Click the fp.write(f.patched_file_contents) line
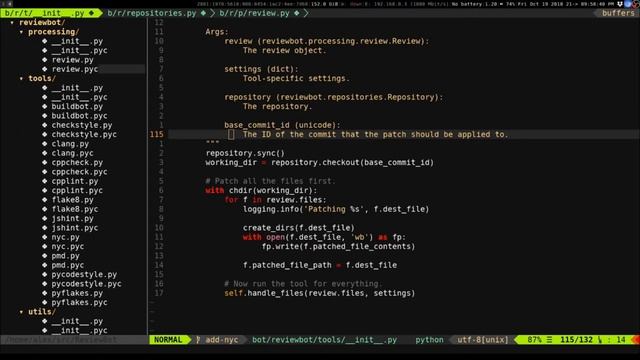 pos(338,247)
